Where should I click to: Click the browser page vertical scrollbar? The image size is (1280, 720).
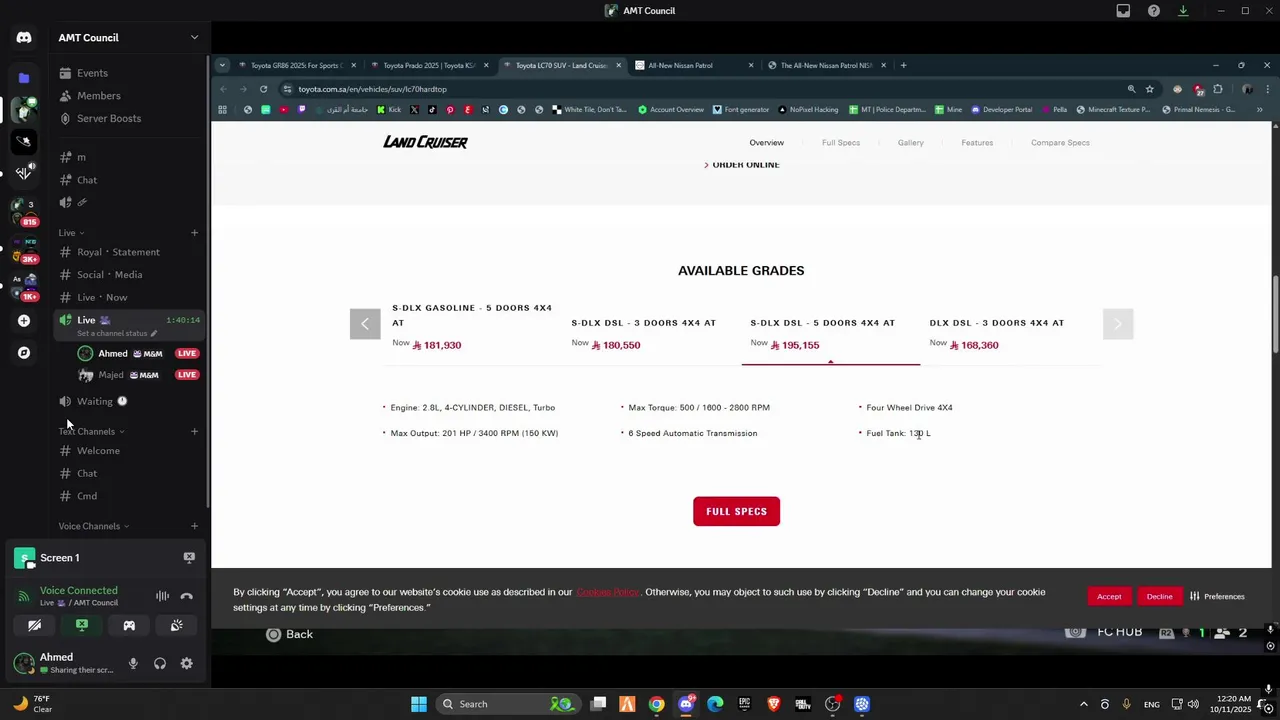(x=1275, y=313)
